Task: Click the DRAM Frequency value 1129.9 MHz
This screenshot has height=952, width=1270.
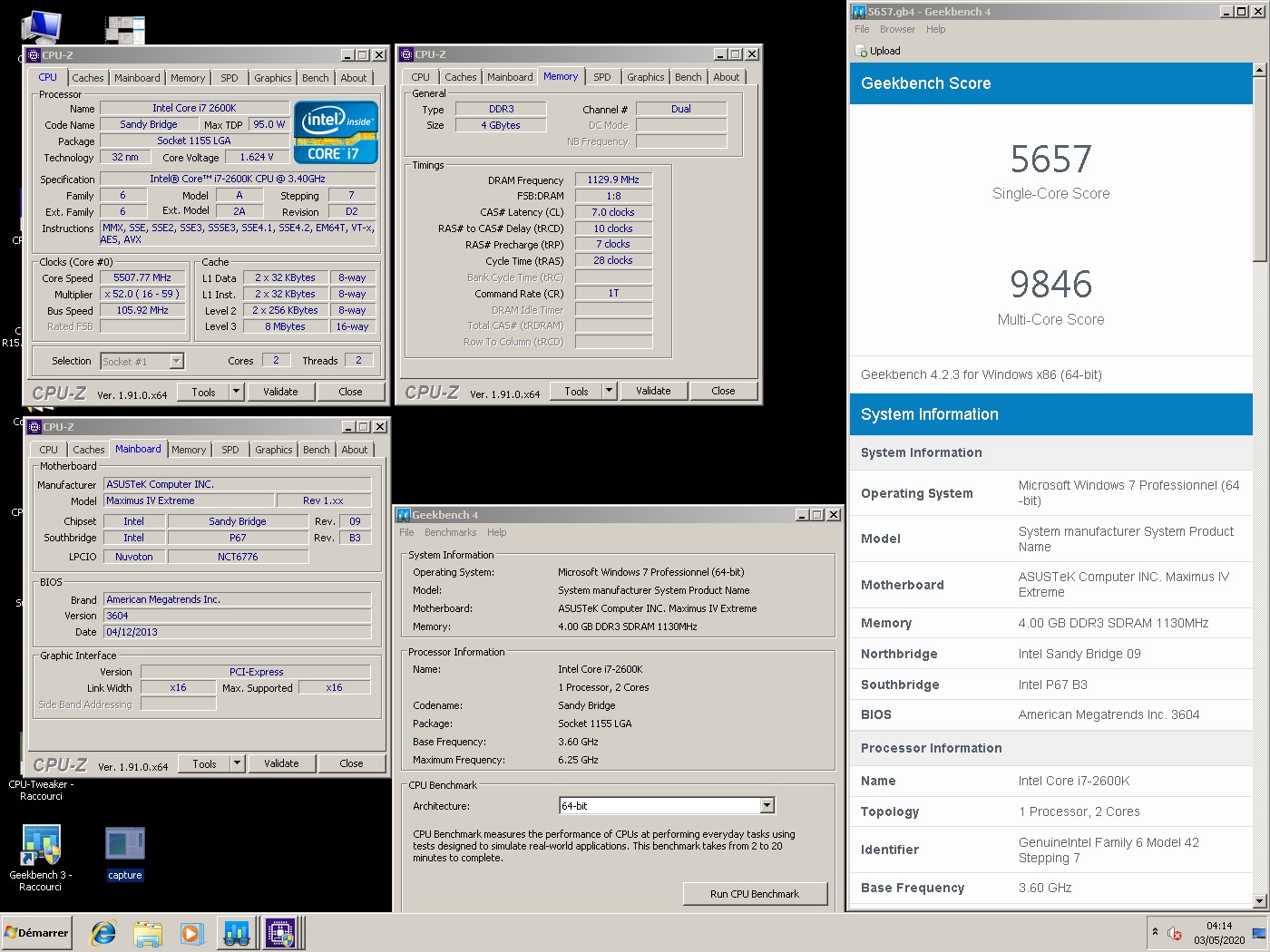Action: tap(614, 180)
